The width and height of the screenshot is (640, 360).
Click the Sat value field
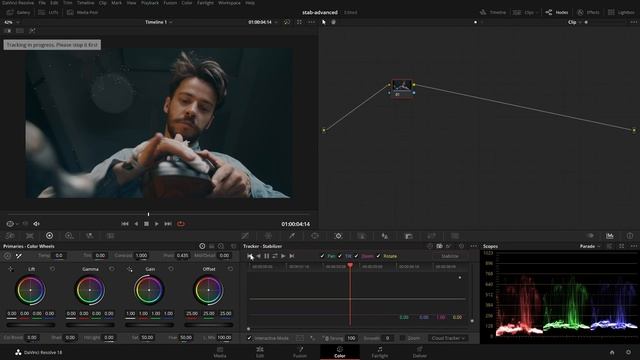coord(147,338)
